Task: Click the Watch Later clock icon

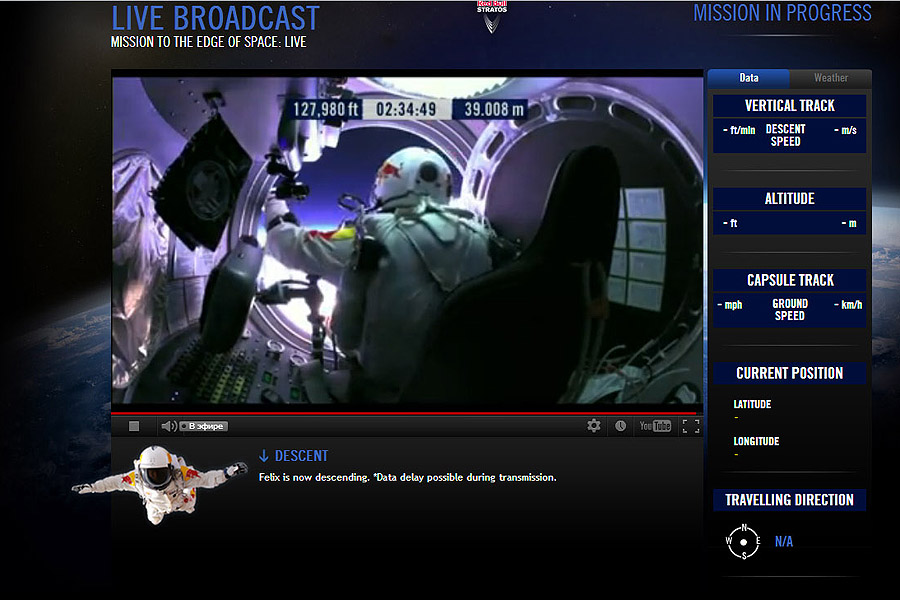Action: click(x=620, y=425)
